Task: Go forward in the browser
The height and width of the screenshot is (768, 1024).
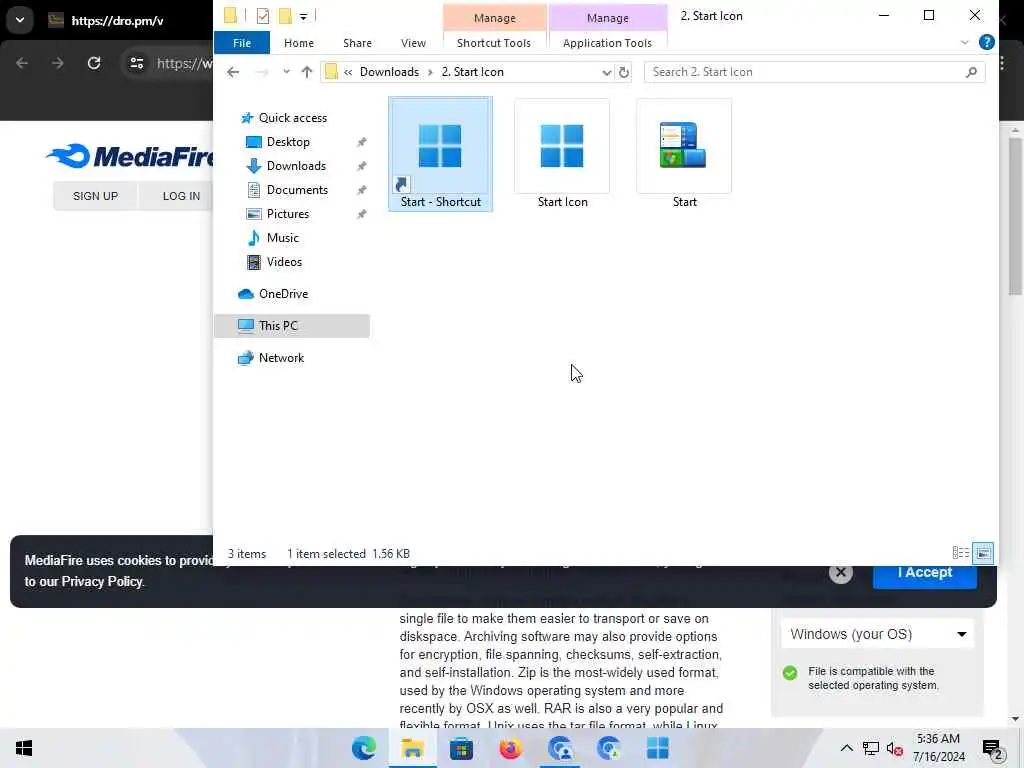Action: point(57,63)
